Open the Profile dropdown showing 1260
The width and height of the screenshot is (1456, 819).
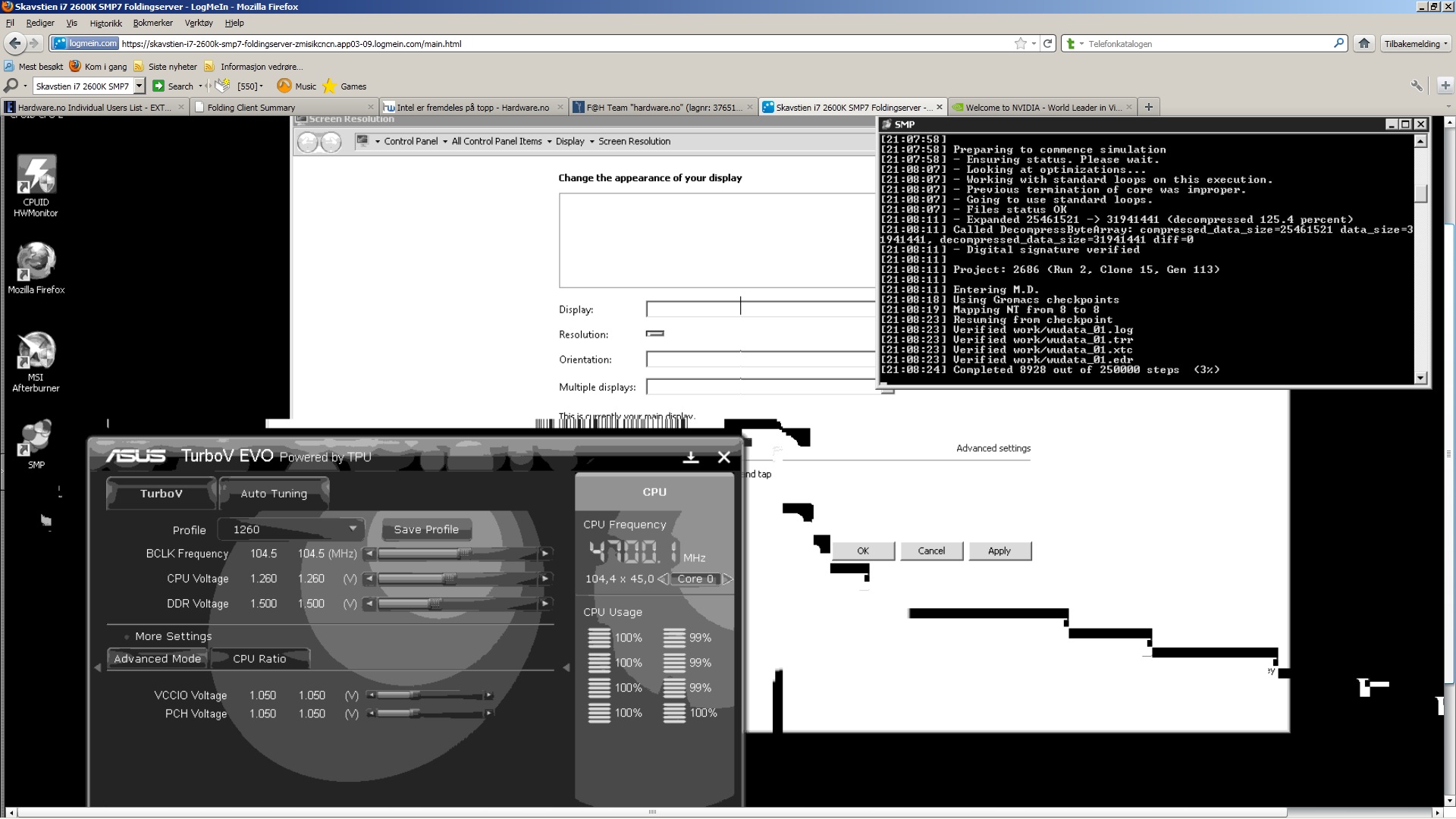[x=291, y=529]
